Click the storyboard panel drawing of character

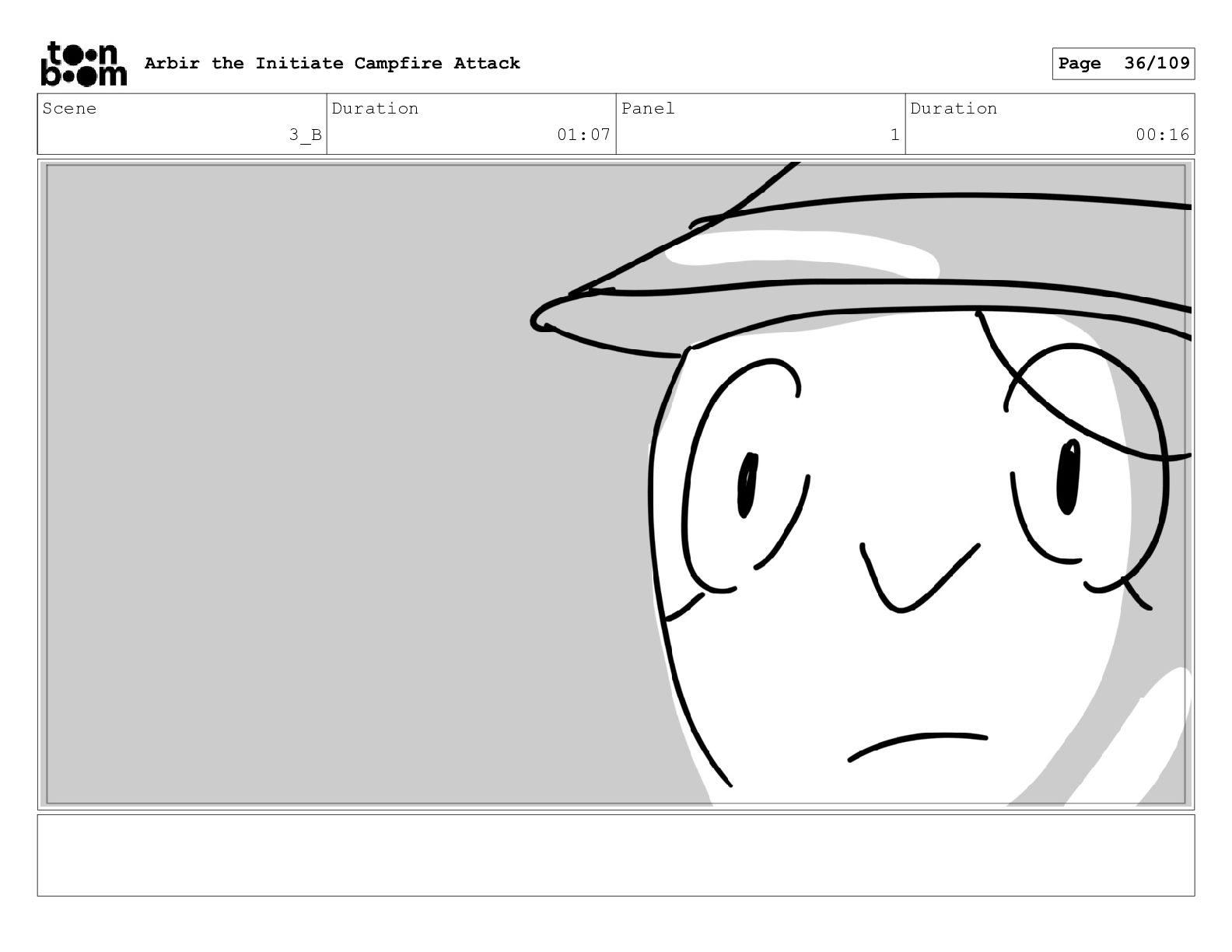point(616,485)
